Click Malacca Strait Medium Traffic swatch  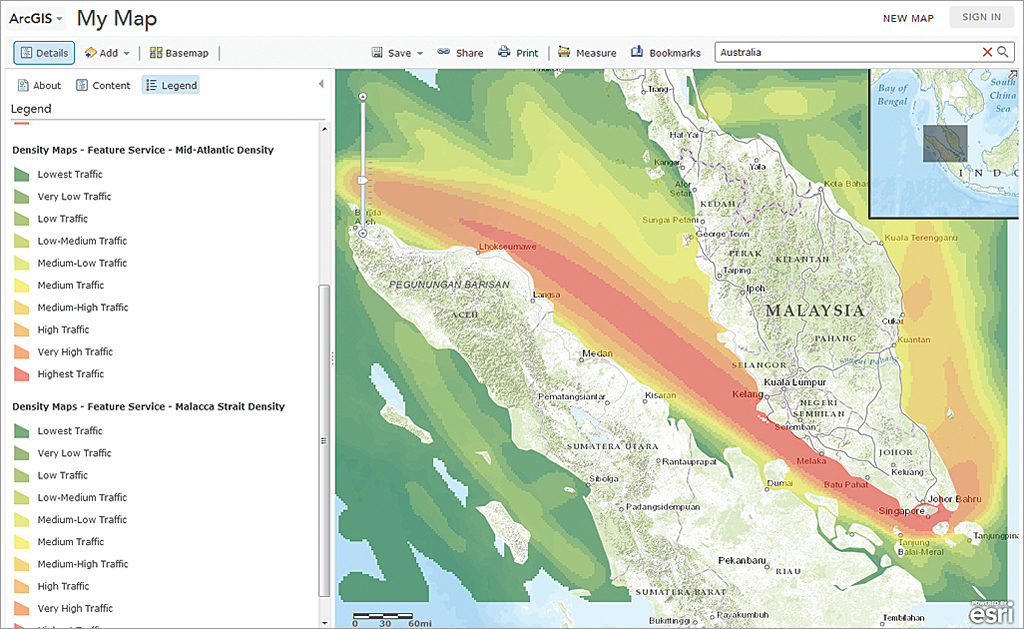[x=22, y=542]
